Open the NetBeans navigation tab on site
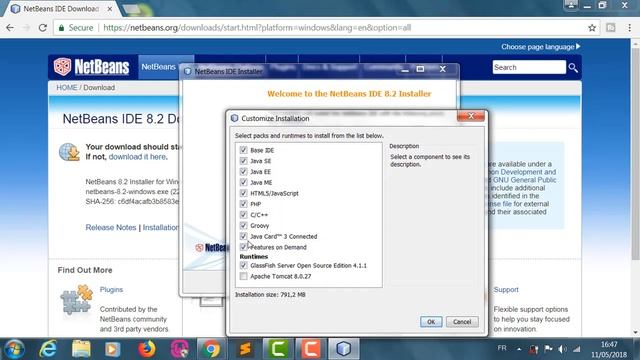 (158, 67)
